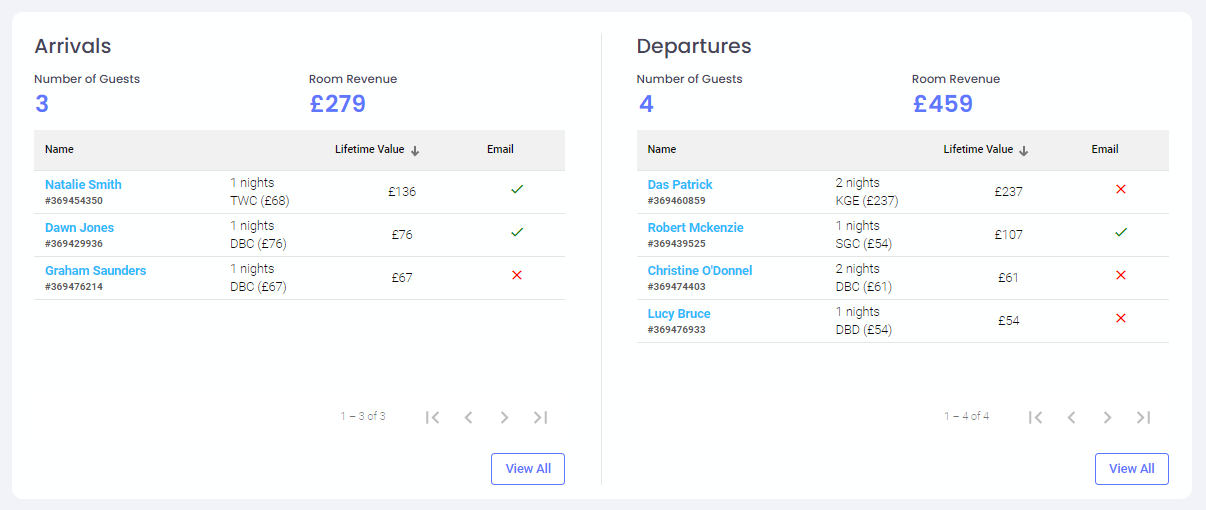The height and width of the screenshot is (510, 1206).
Task: Click Departures Email column header
Action: (1105, 150)
